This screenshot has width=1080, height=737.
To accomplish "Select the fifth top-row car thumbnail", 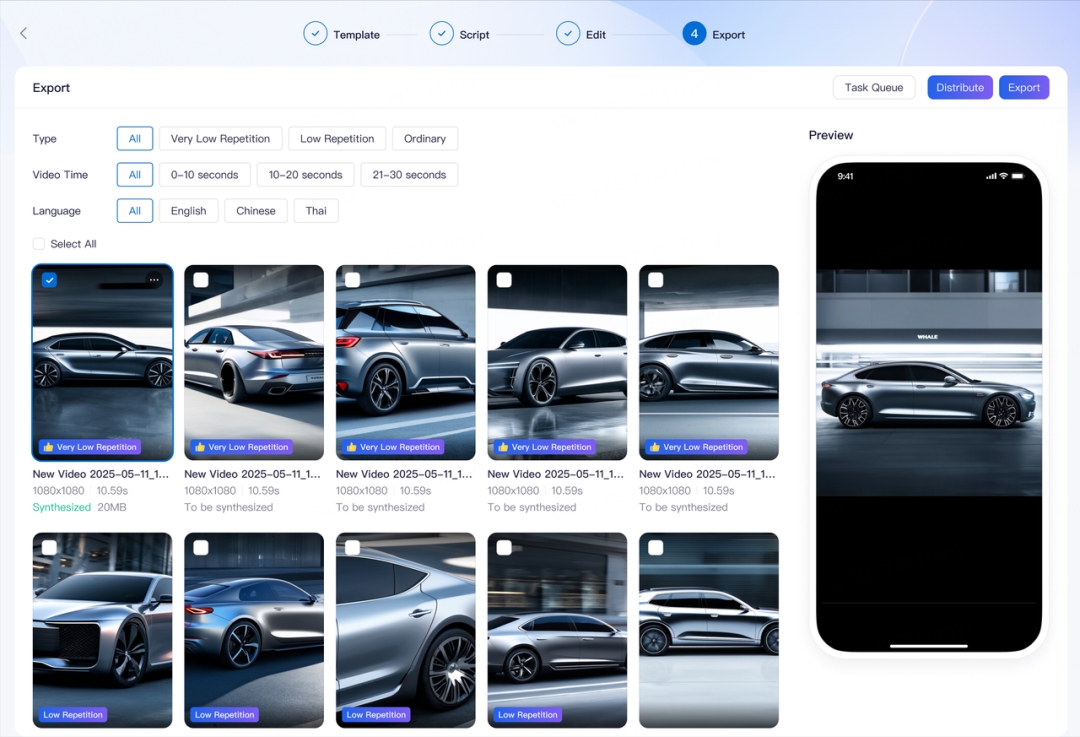I will 709,362.
